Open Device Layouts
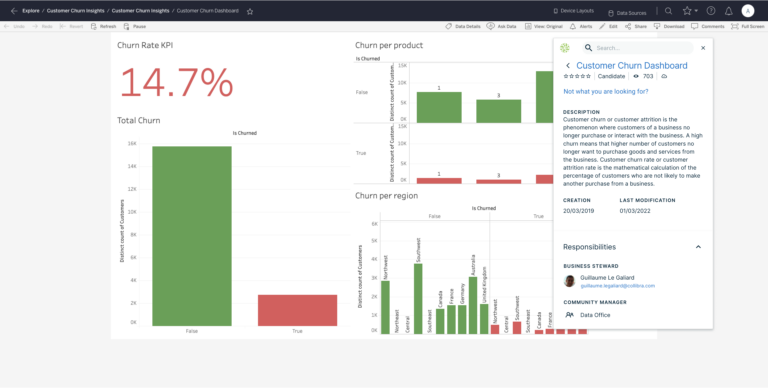The image size is (768, 388). point(573,11)
